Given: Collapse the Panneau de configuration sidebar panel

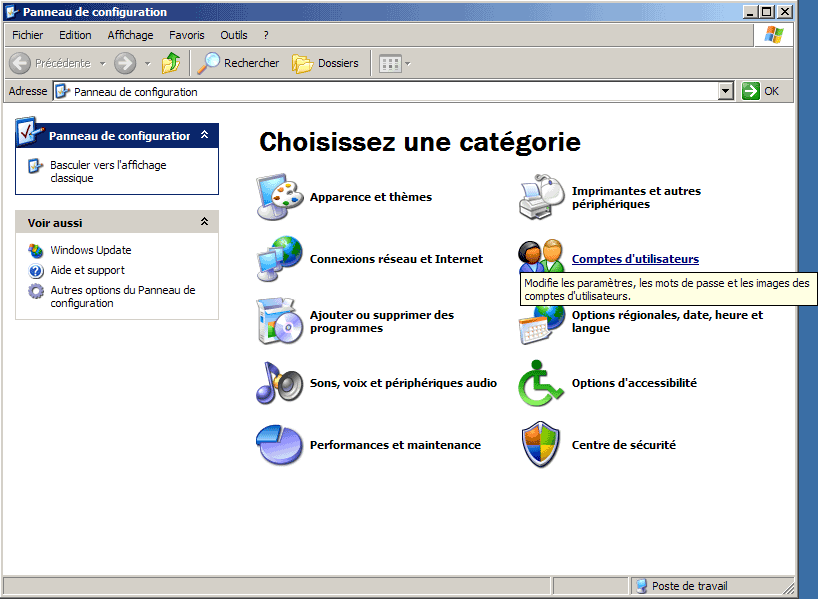Looking at the screenshot, I should pos(204,135).
